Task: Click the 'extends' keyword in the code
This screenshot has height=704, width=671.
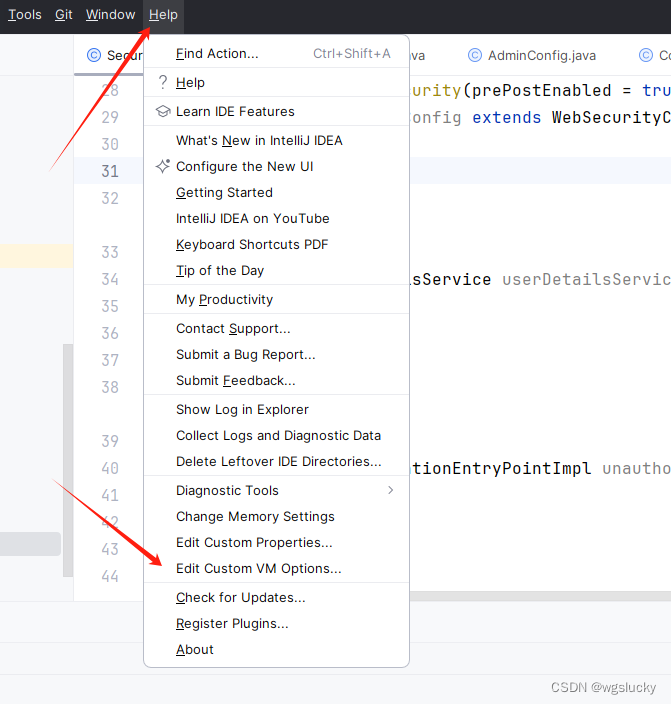Action: tap(507, 118)
